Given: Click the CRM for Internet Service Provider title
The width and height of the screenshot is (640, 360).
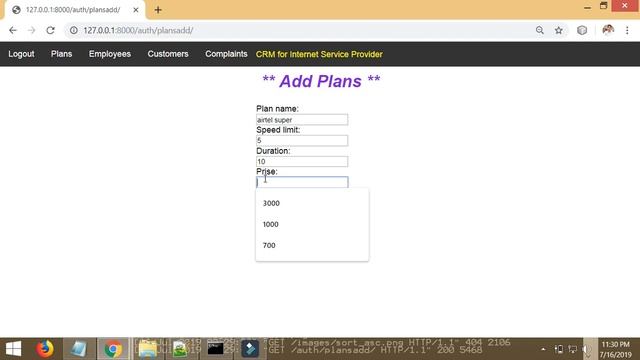Looking at the screenshot, I should click(319, 54).
